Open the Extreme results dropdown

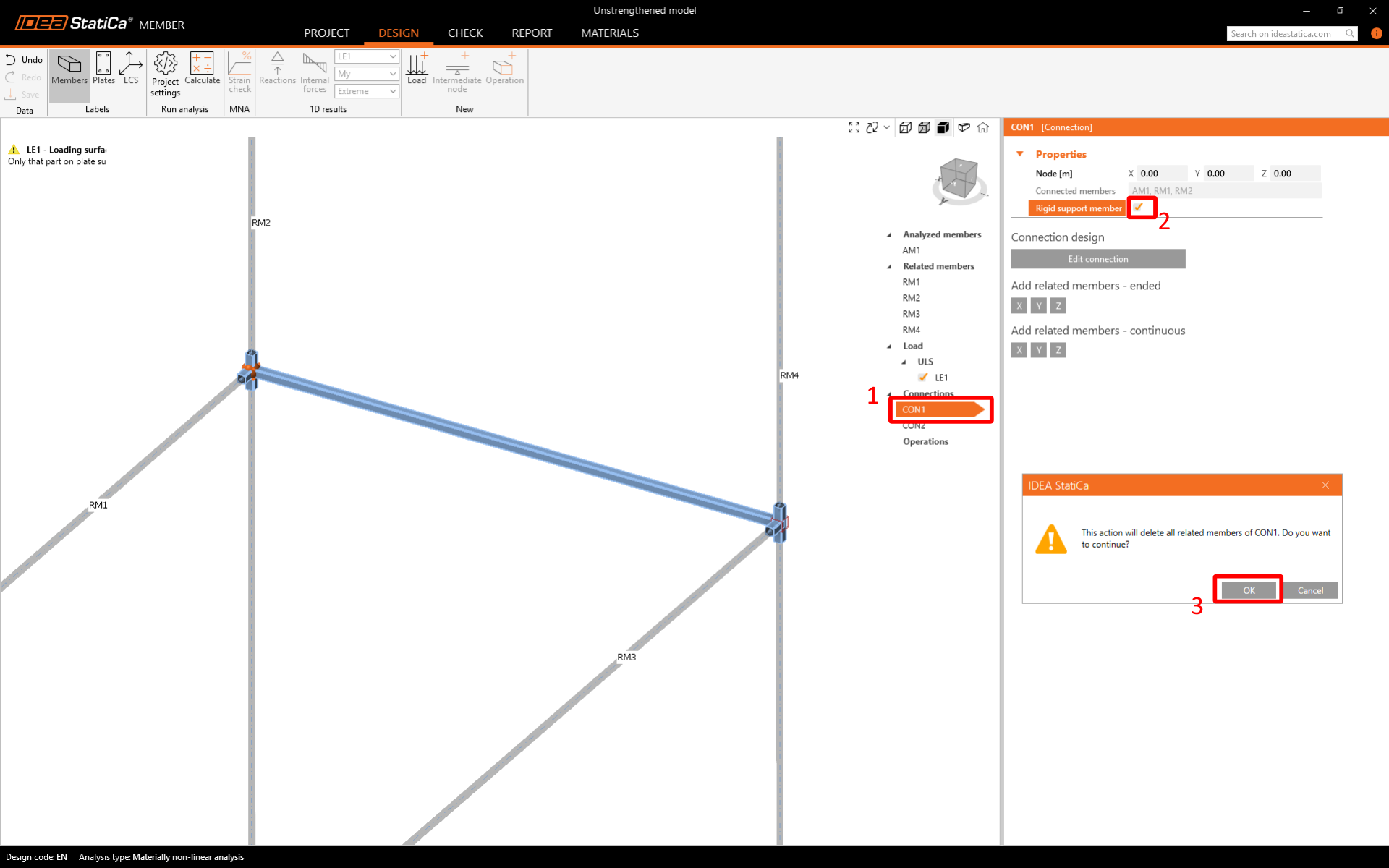367,91
